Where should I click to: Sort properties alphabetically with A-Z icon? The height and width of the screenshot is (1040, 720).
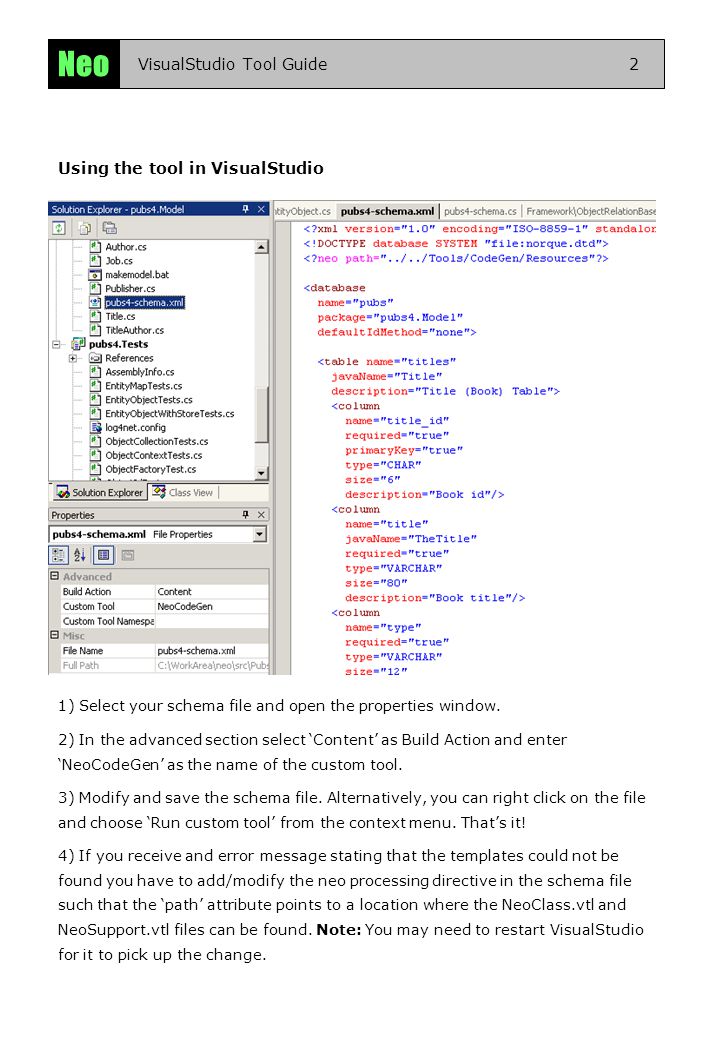click(80, 555)
